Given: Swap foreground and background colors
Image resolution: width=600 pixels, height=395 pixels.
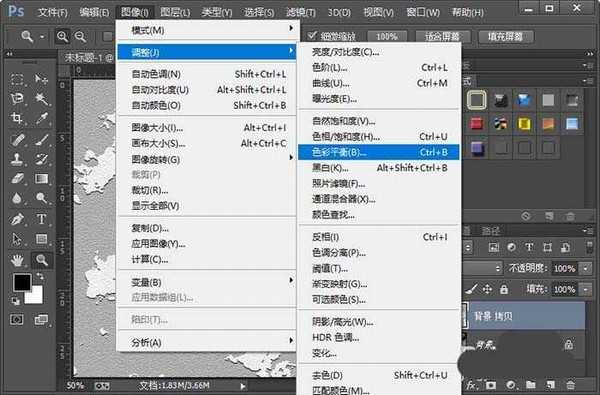Looking at the screenshot, I should point(40,276).
